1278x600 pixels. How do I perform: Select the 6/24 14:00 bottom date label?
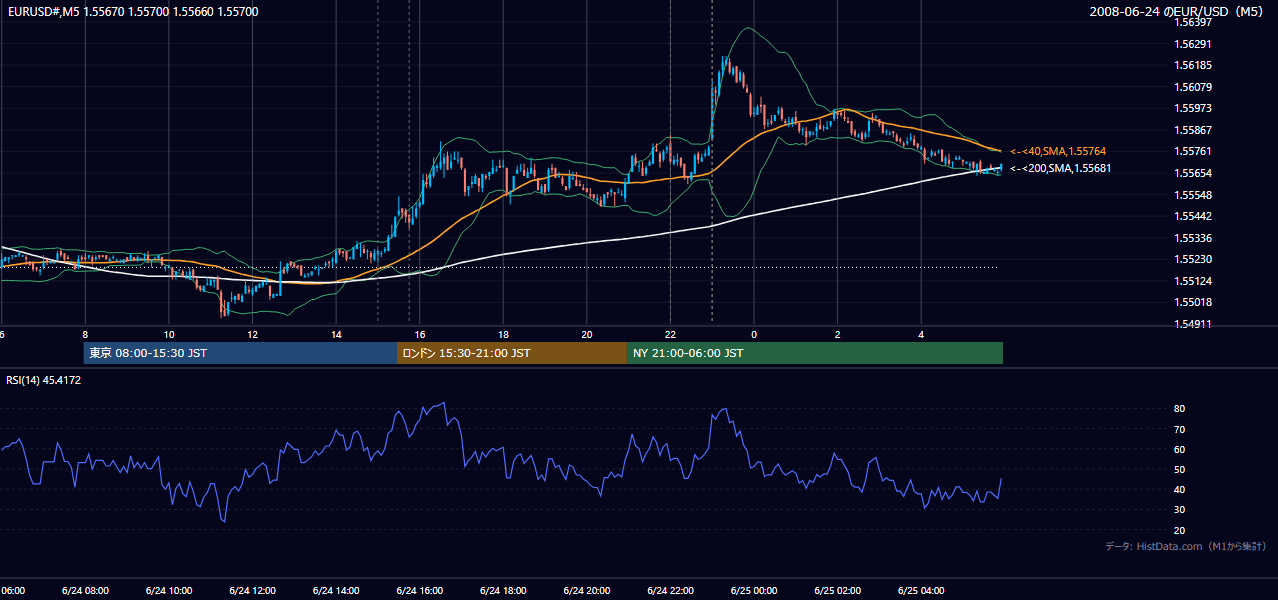click(x=335, y=591)
